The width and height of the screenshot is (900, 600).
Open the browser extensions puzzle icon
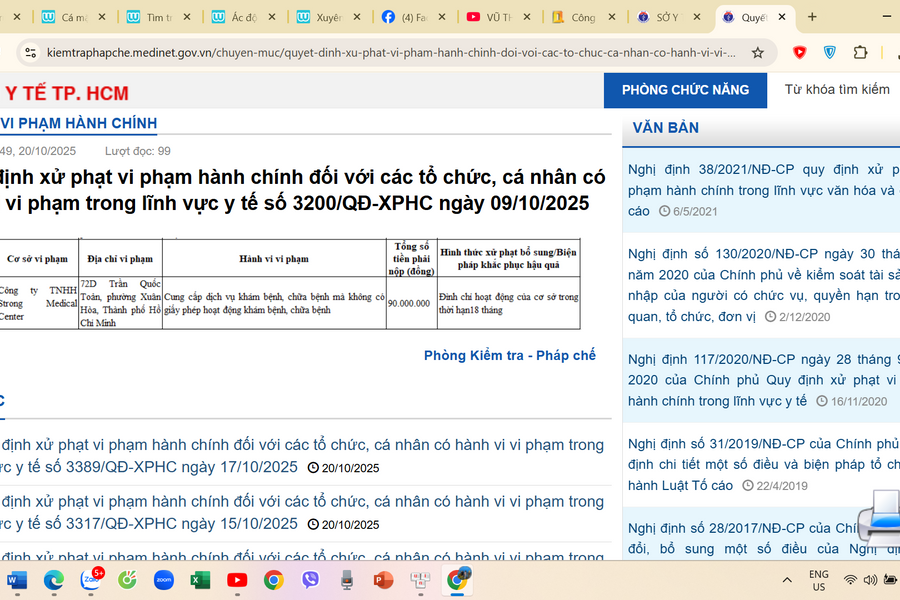pyautogui.click(x=860, y=52)
